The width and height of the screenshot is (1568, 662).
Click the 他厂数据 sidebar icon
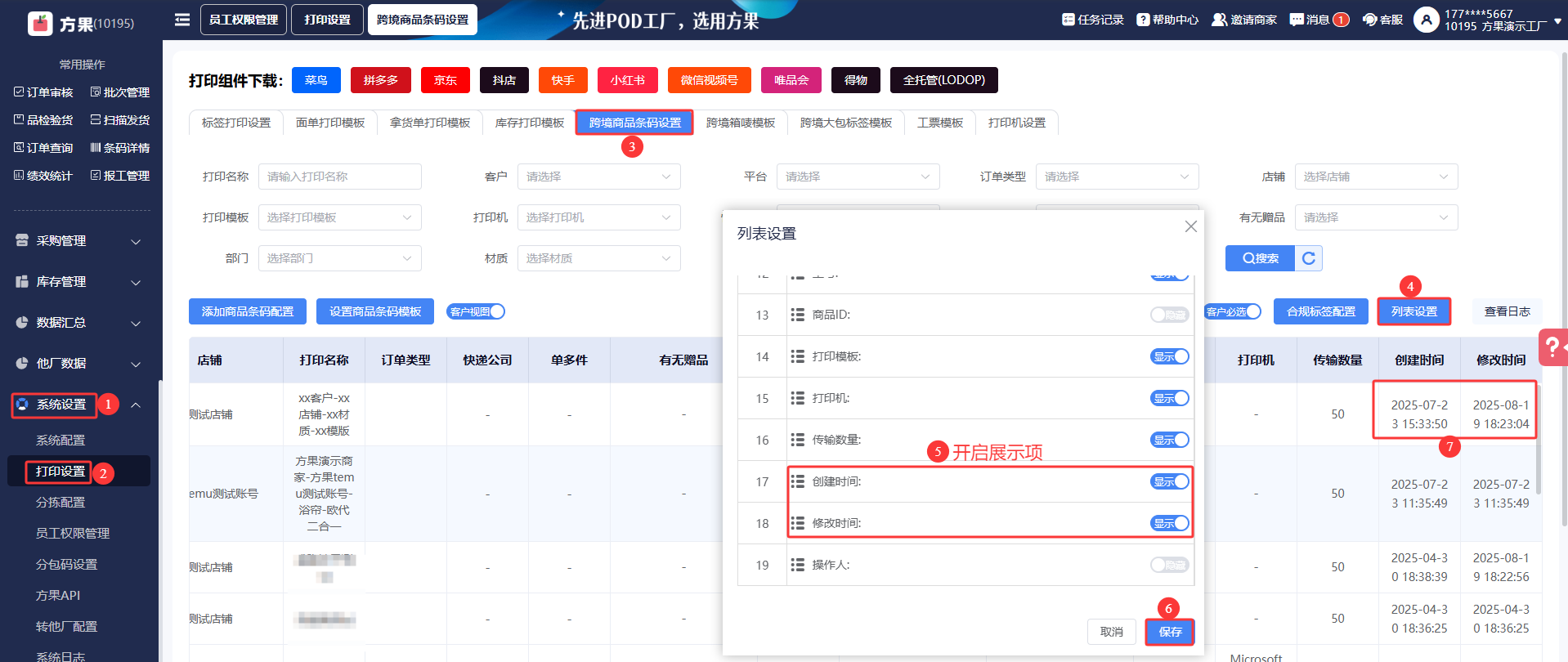pyautogui.click(x=22, y=364)
